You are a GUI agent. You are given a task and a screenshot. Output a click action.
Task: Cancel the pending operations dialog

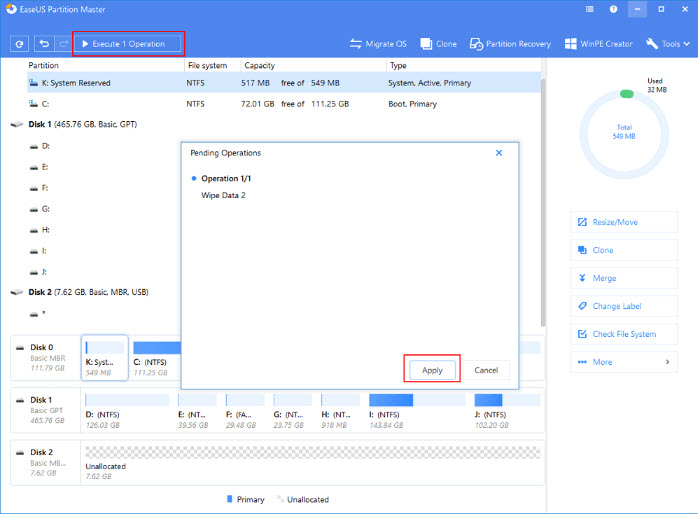486,370
